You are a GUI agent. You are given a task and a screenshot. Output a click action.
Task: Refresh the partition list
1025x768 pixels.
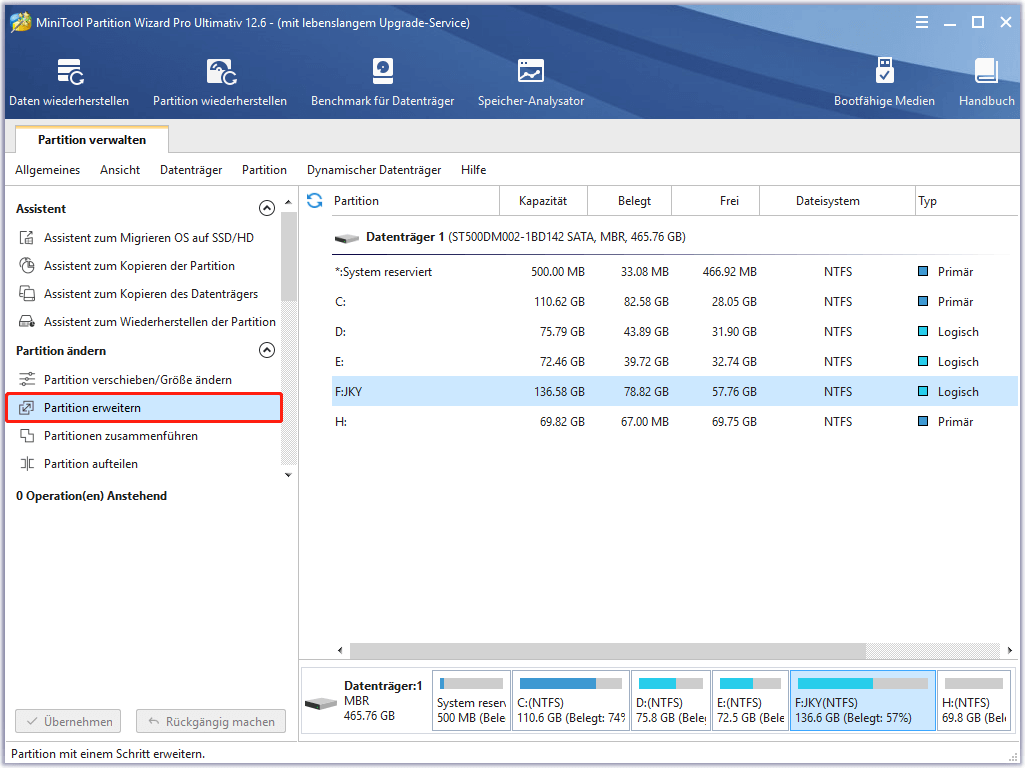coord(314,201)
